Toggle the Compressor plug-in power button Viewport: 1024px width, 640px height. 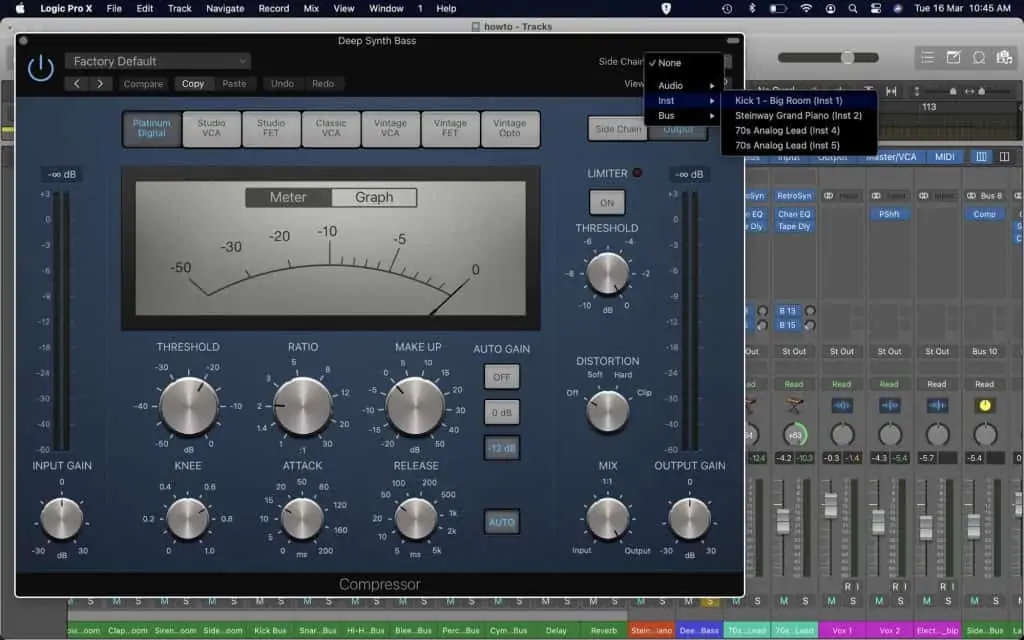pyautogui.click(x=40, y=68)
